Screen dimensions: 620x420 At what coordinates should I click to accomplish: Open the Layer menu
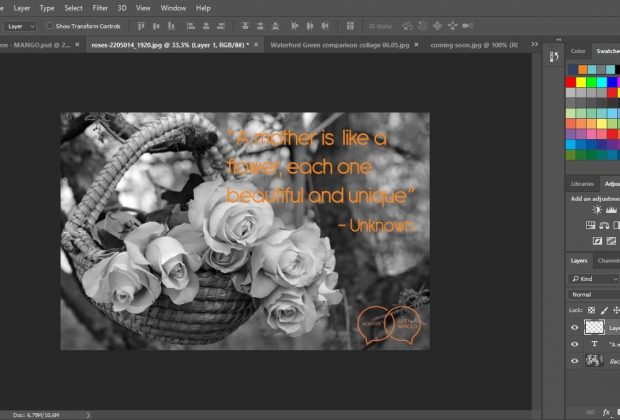22,8
